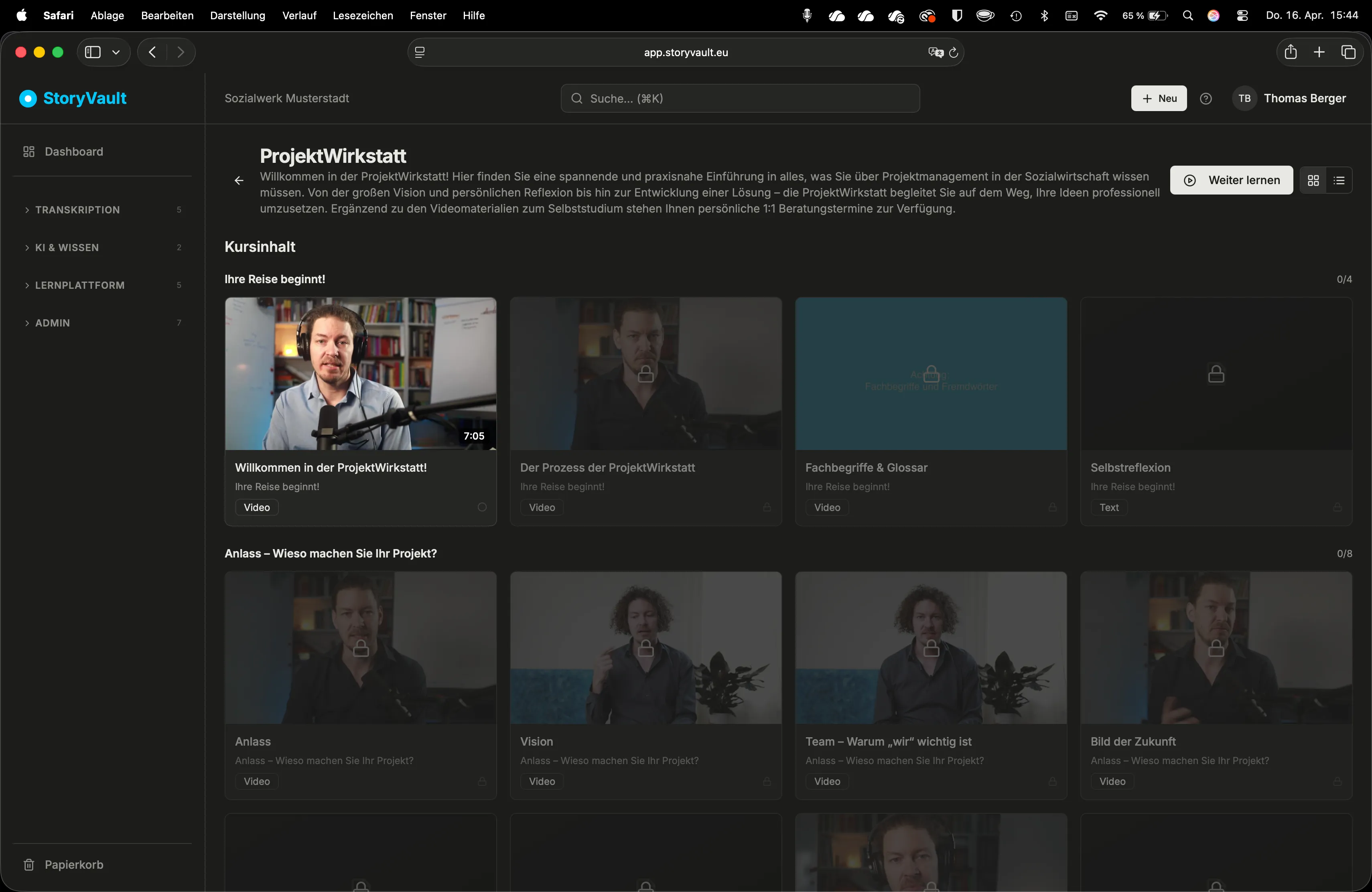Click the Bluetooth menu bar icon
1372x892 pixels.
pos(1044,16)
